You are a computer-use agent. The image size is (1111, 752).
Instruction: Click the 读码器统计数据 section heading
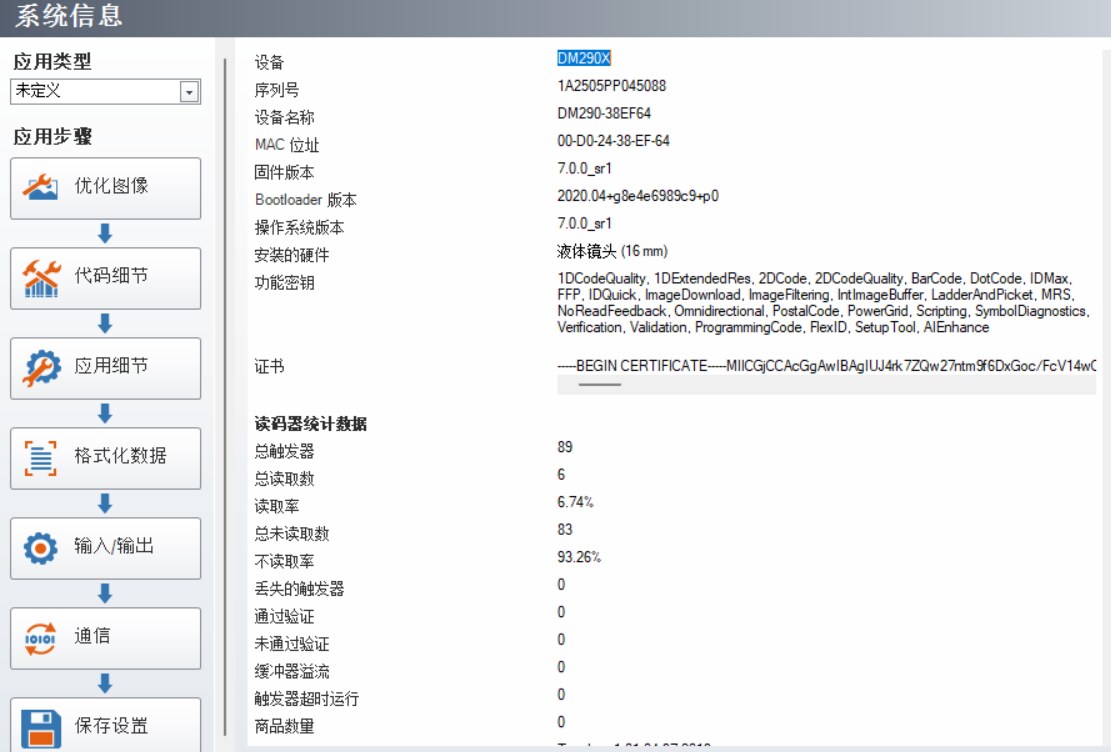tap(310, 424)
